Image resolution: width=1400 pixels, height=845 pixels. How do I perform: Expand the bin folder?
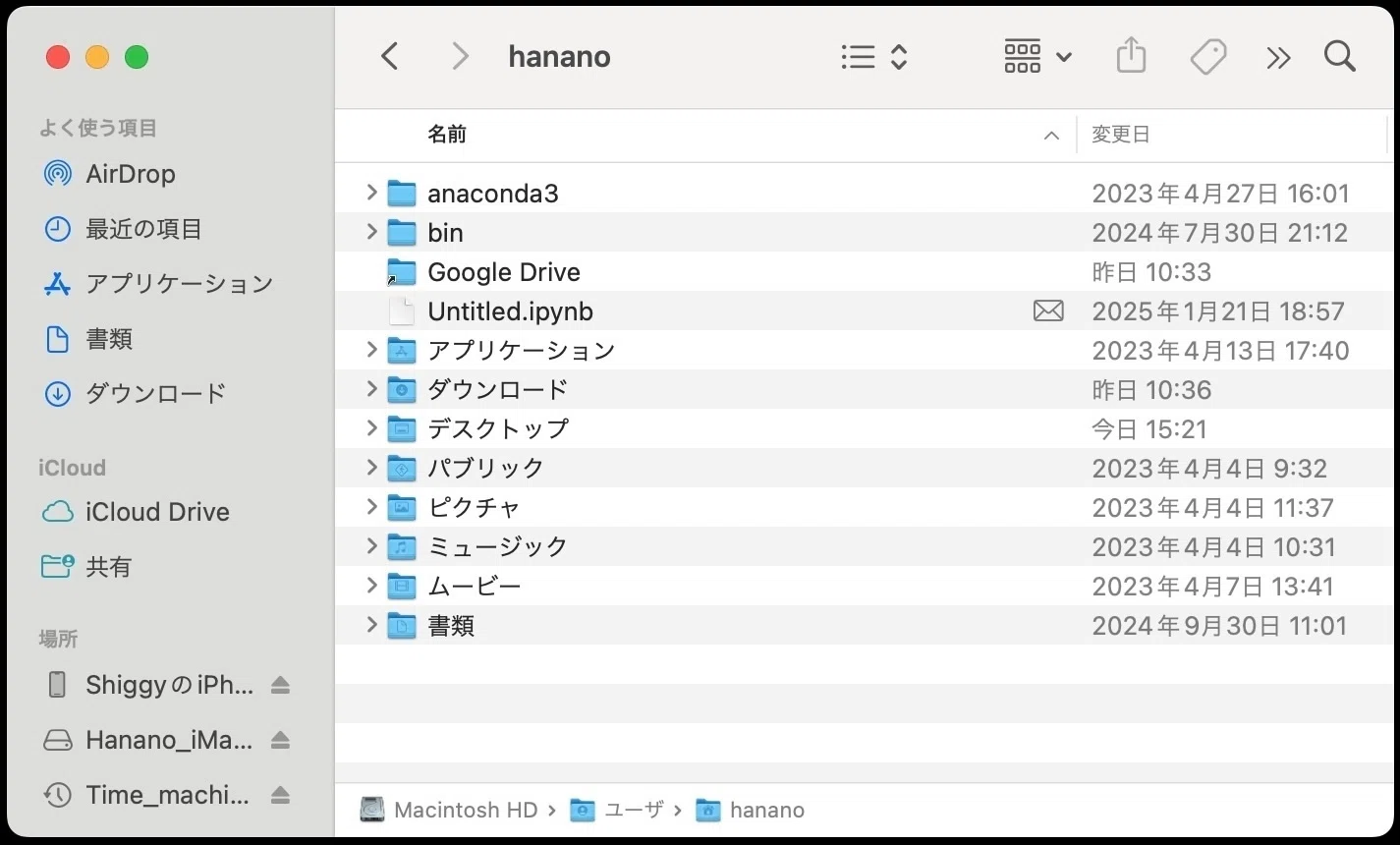pyautogui.click(x=371, y=232)
